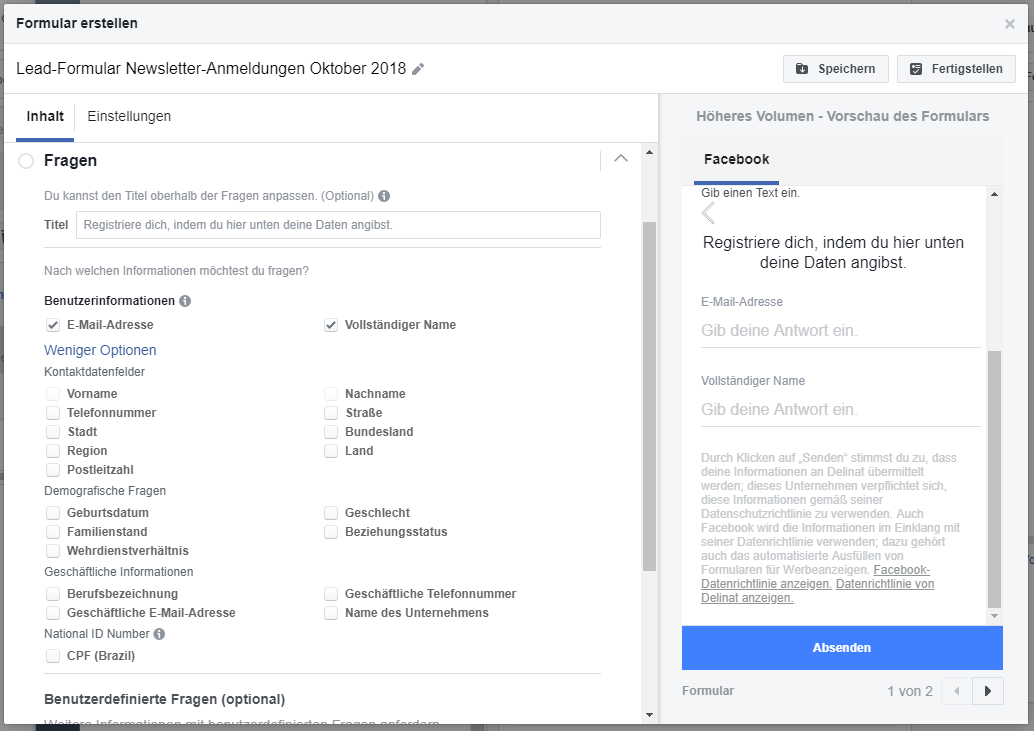Viewport: 1034px width, 731px height.
Task: Click the Fertigstellen button
Action: [956, 69]
